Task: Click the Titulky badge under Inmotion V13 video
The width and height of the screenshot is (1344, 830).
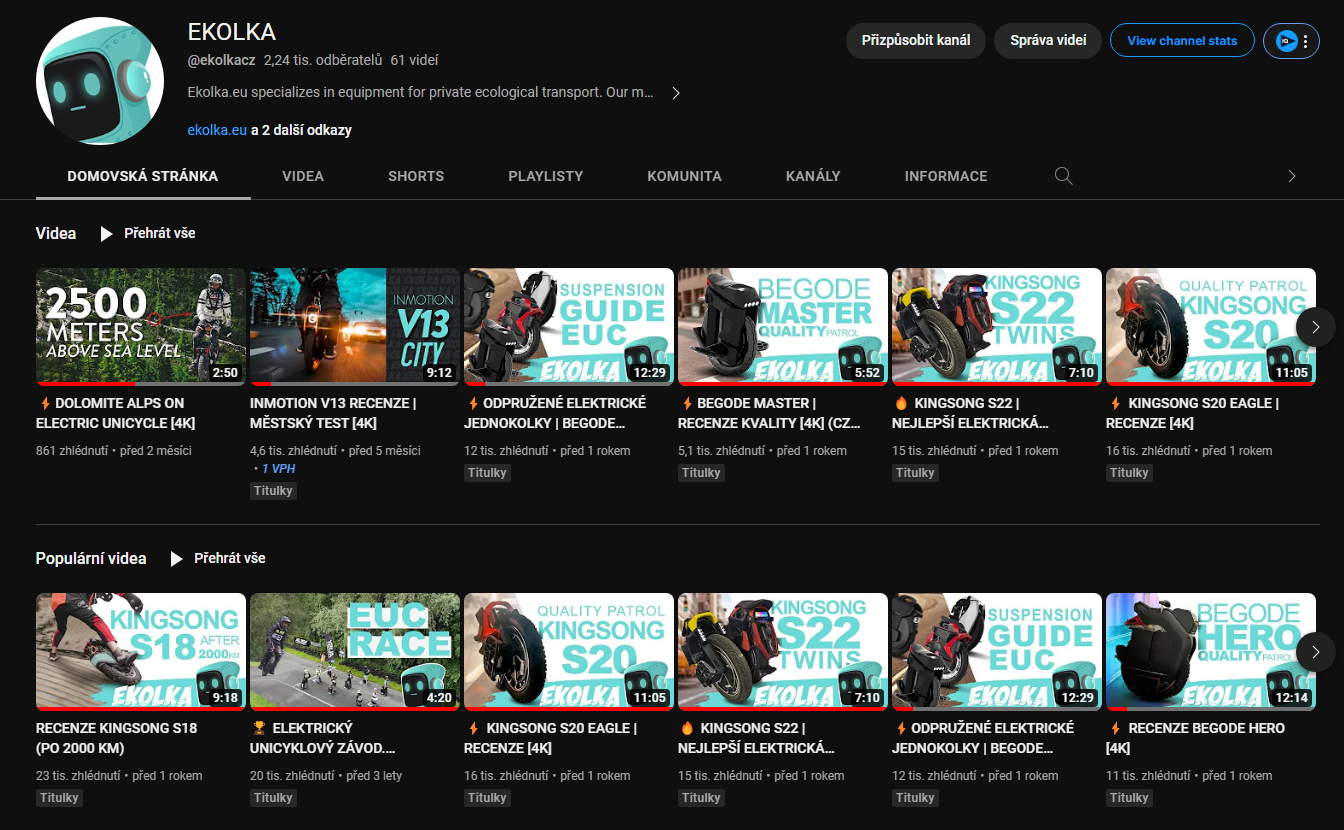Action: coord(273,491)
